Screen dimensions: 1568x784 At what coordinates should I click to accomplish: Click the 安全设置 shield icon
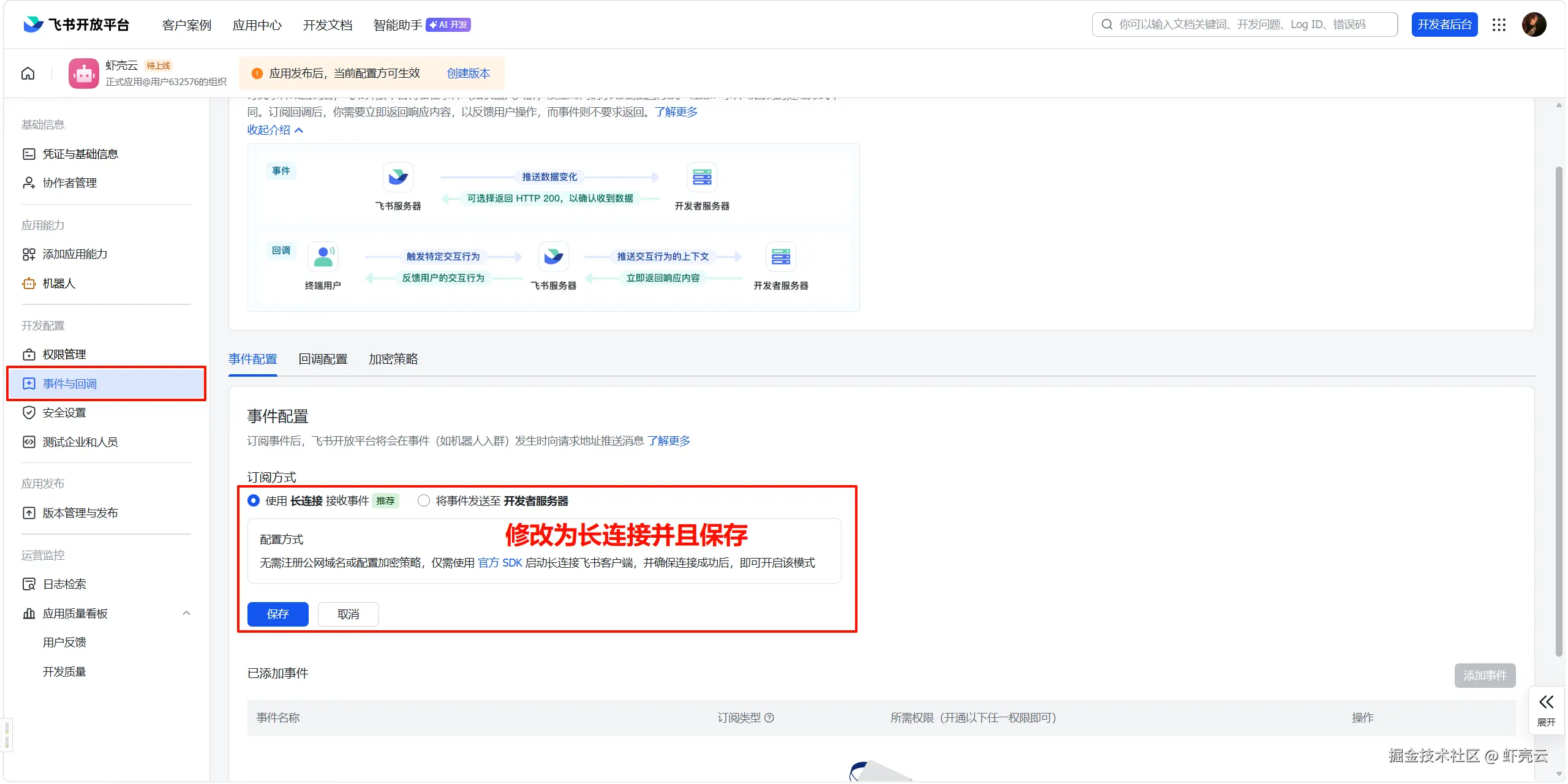(29, 412)
